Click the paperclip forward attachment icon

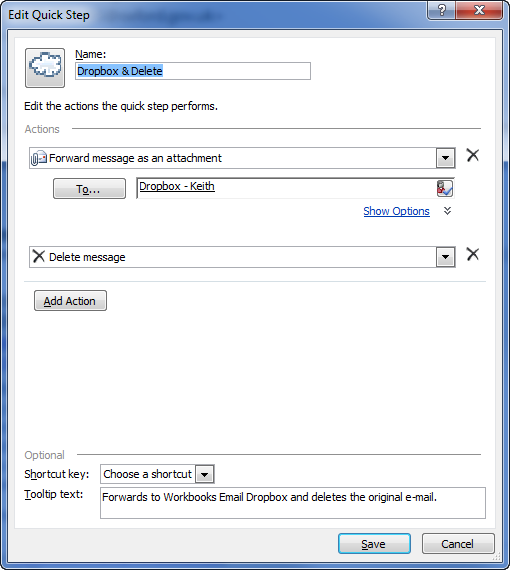pos(38,158)
